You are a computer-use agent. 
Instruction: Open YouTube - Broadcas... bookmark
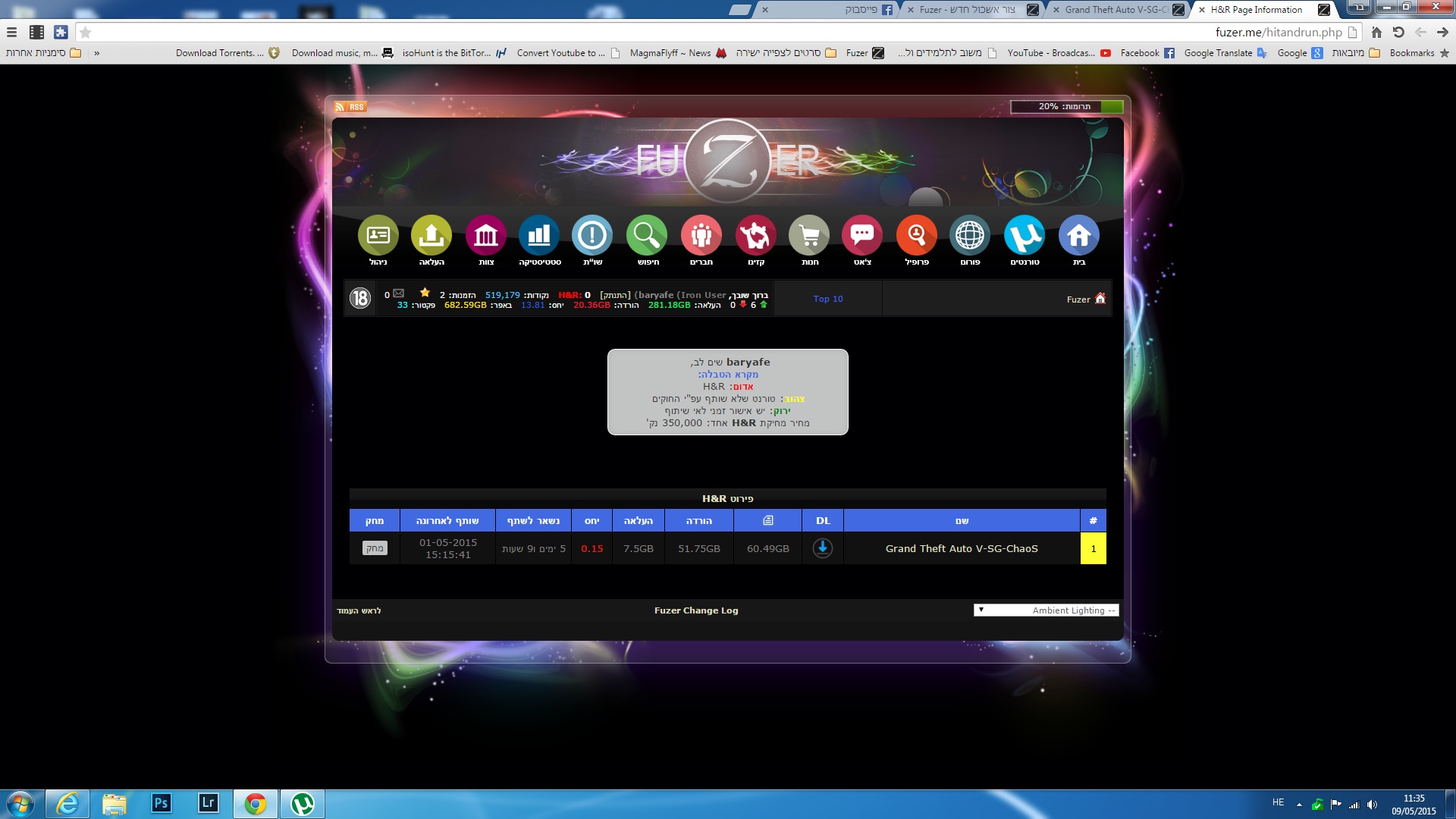(x=1059, y=53)
